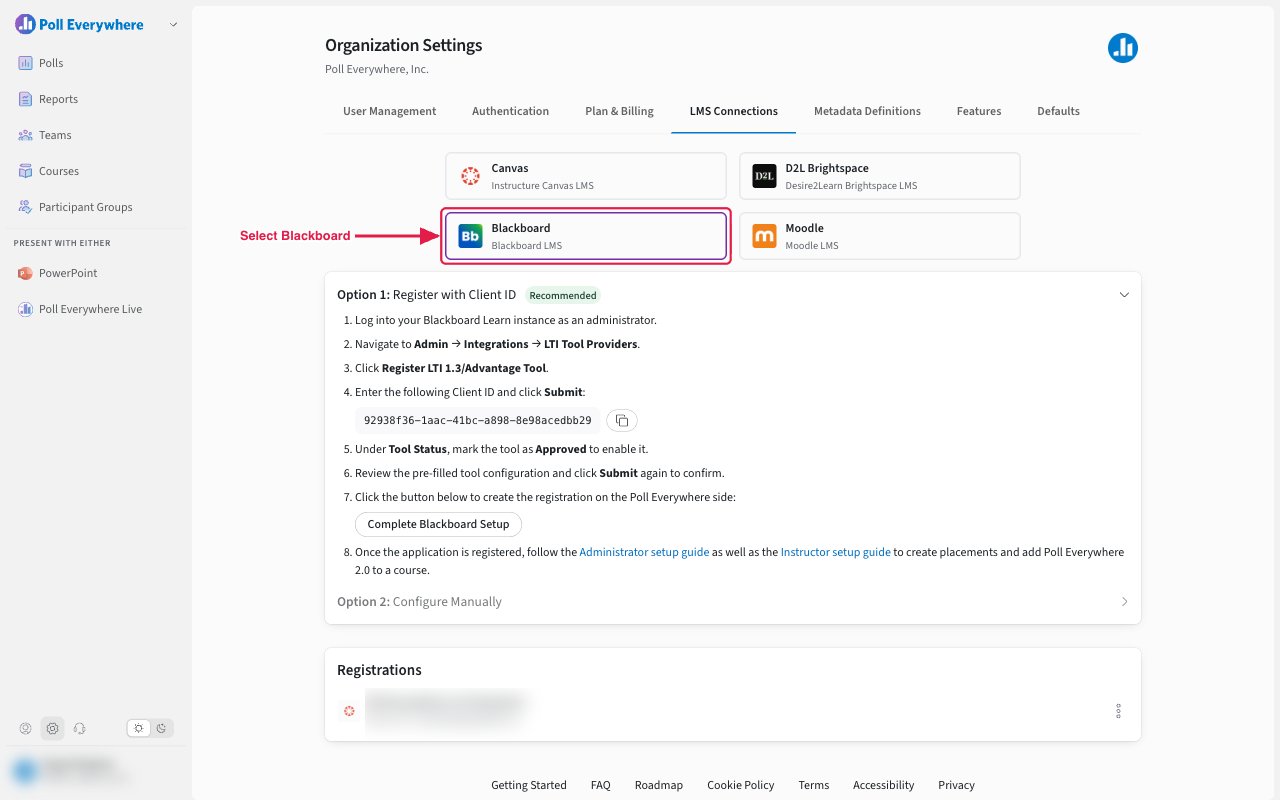Expand Option 2 Configure Manually chevron
This screenshot has width=1280, height=800.
1124,602
